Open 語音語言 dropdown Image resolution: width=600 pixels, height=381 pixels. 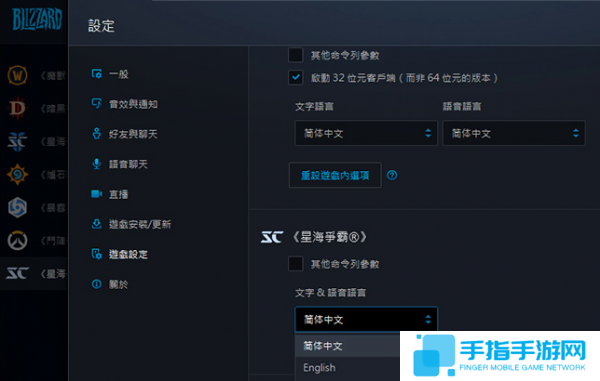514,133
